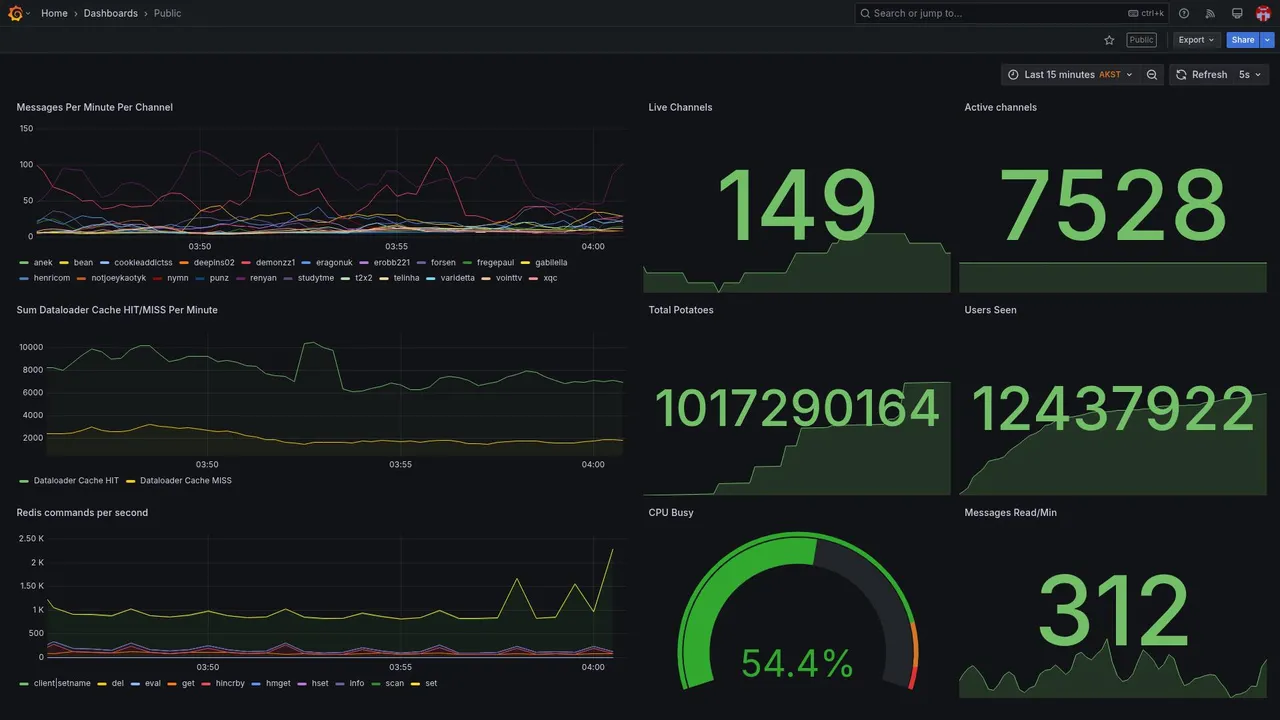Open the Last 15 minutes time picker

tap(1070, 75)
